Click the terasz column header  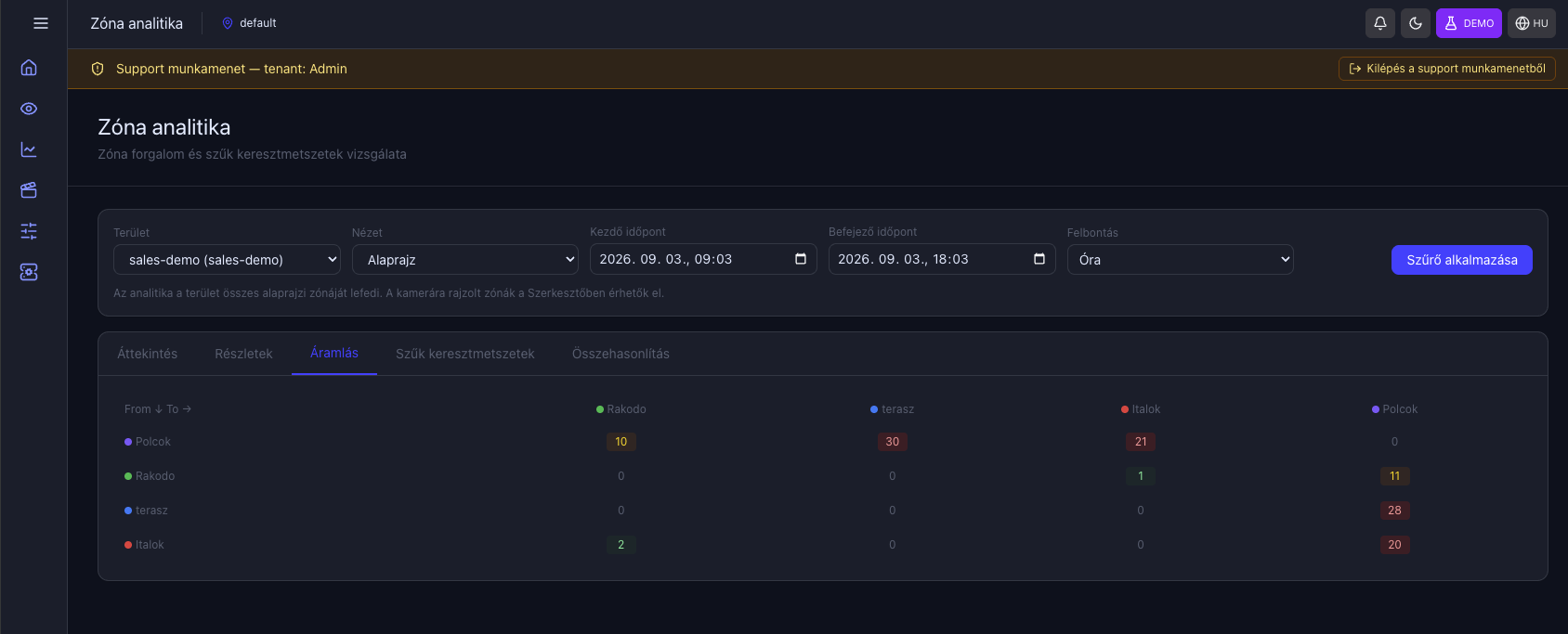tap(893, 409)
